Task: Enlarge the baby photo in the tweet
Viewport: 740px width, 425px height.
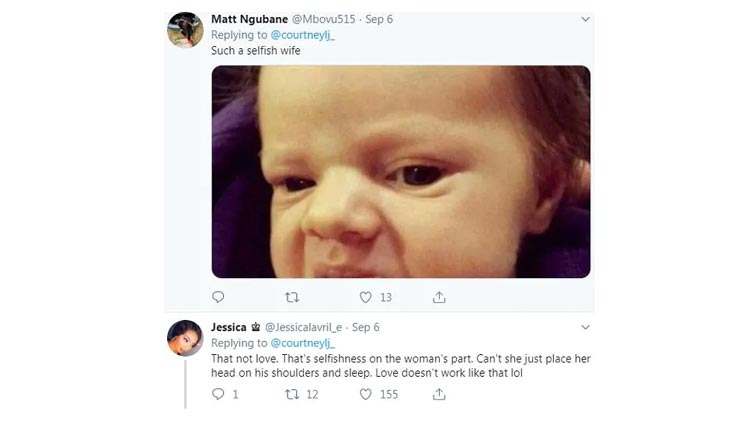Action: pos(400,171)
